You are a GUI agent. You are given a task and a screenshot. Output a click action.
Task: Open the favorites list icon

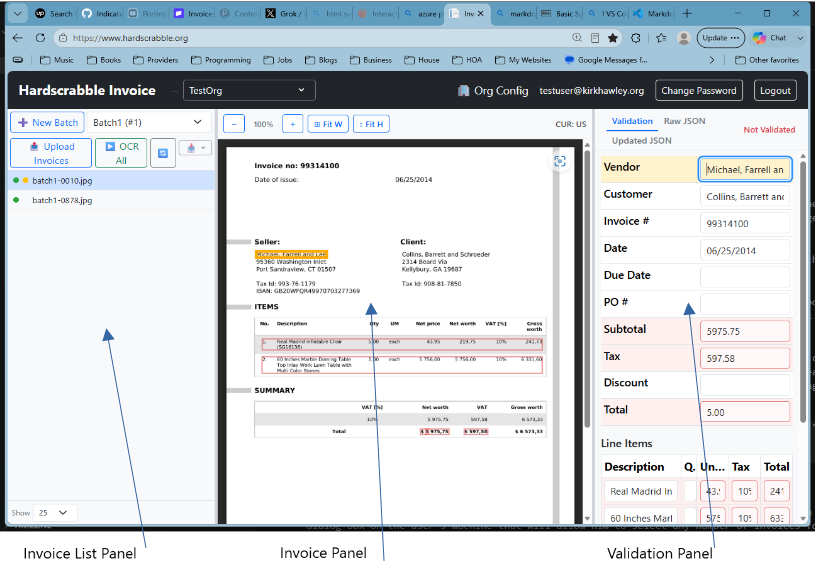pos(661,38)
